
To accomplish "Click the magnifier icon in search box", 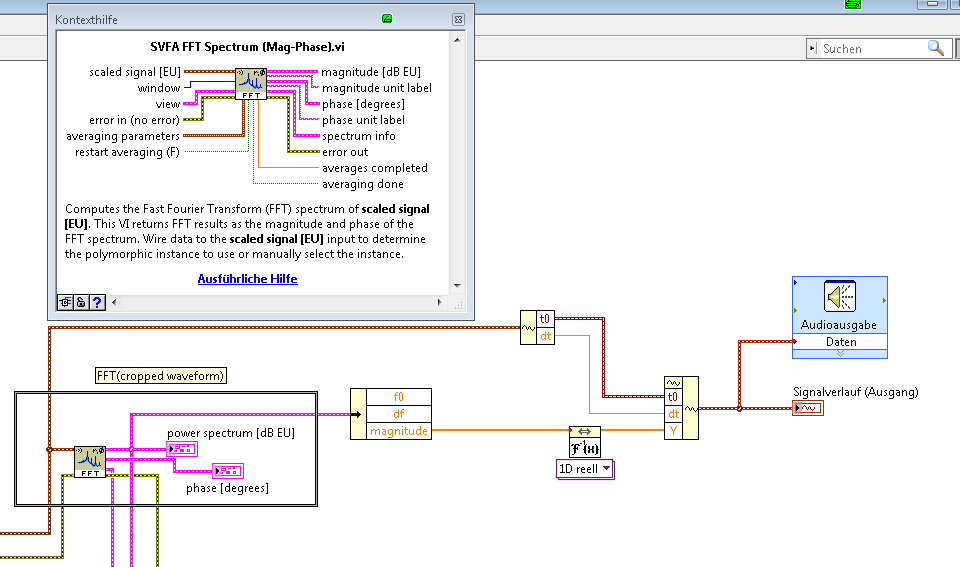I will [936, 48].
